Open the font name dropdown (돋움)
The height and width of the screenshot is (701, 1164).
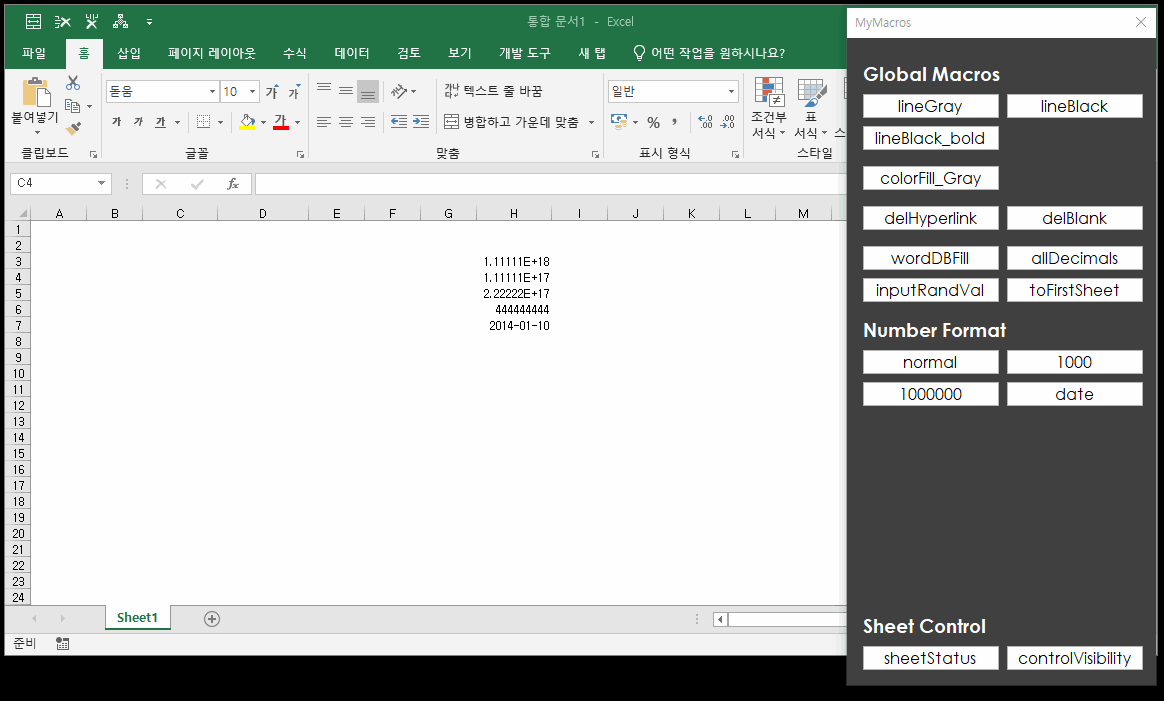pos(212,91)
